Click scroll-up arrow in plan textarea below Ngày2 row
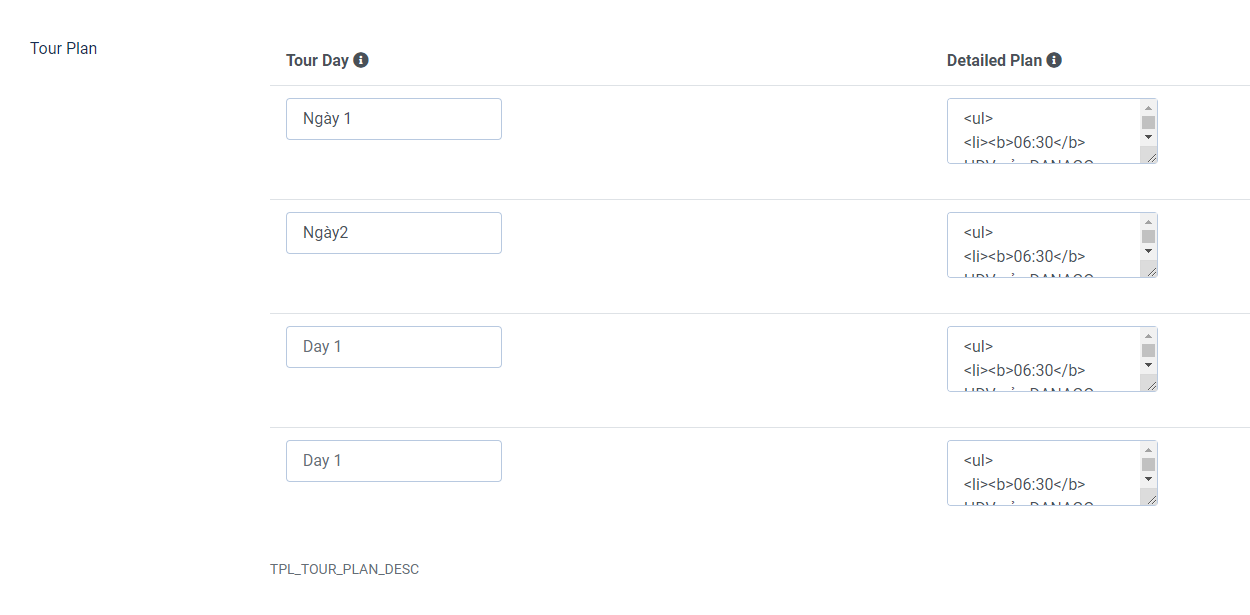The width and height of the screenshot is (1250, 615). (1148, 336)
